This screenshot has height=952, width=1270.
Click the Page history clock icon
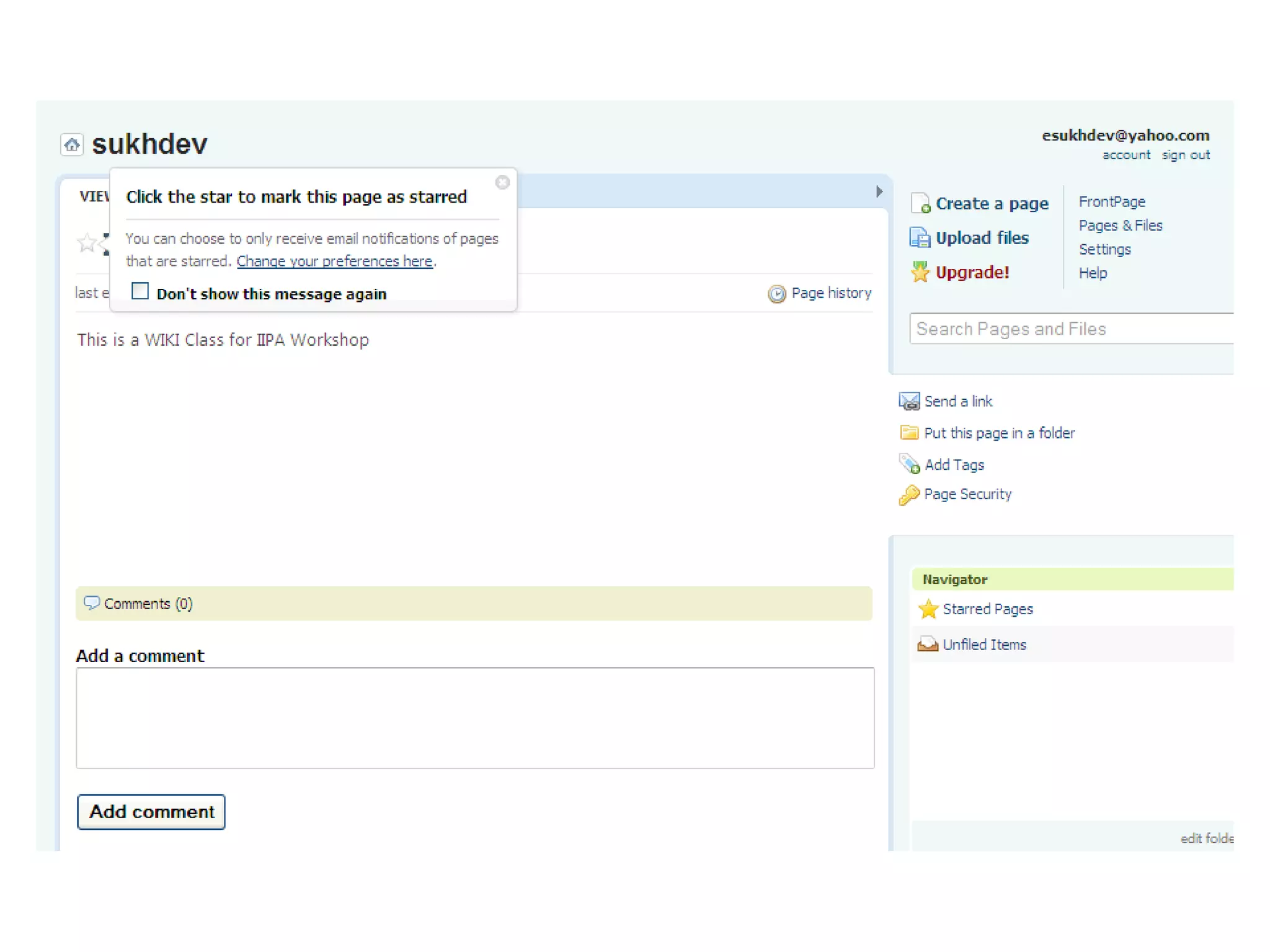pos(776,294)
